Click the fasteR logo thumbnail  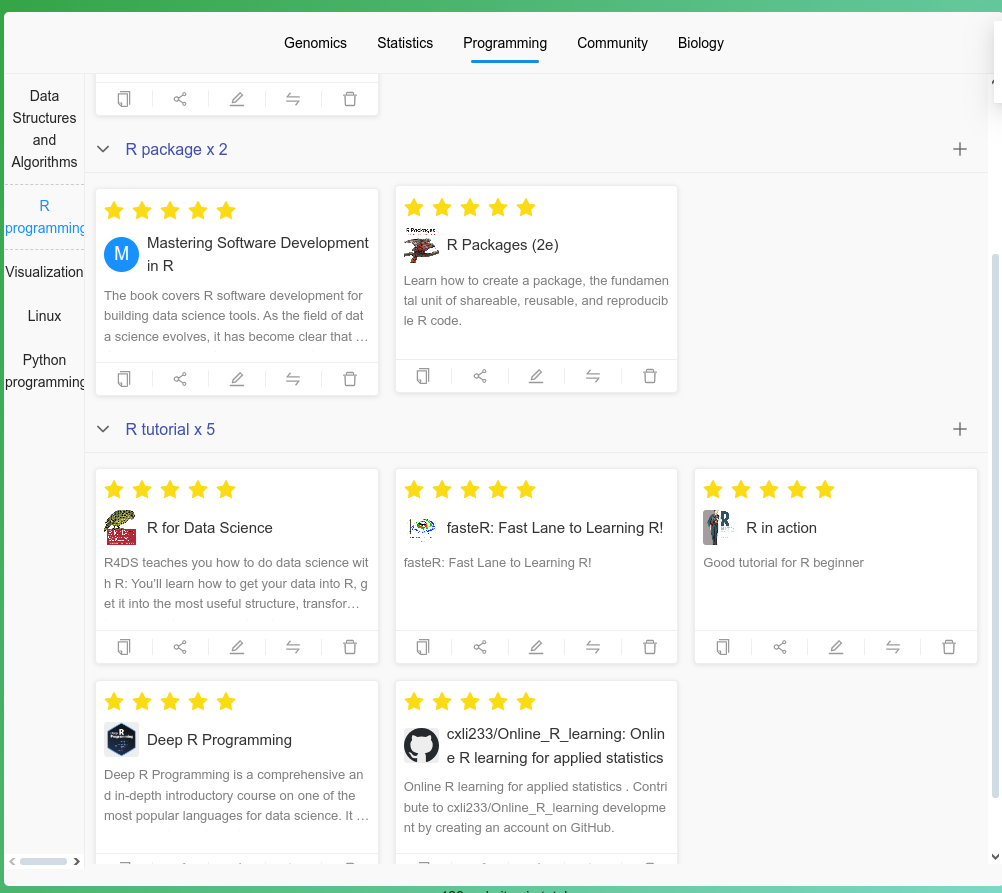(x=421, y=527)
